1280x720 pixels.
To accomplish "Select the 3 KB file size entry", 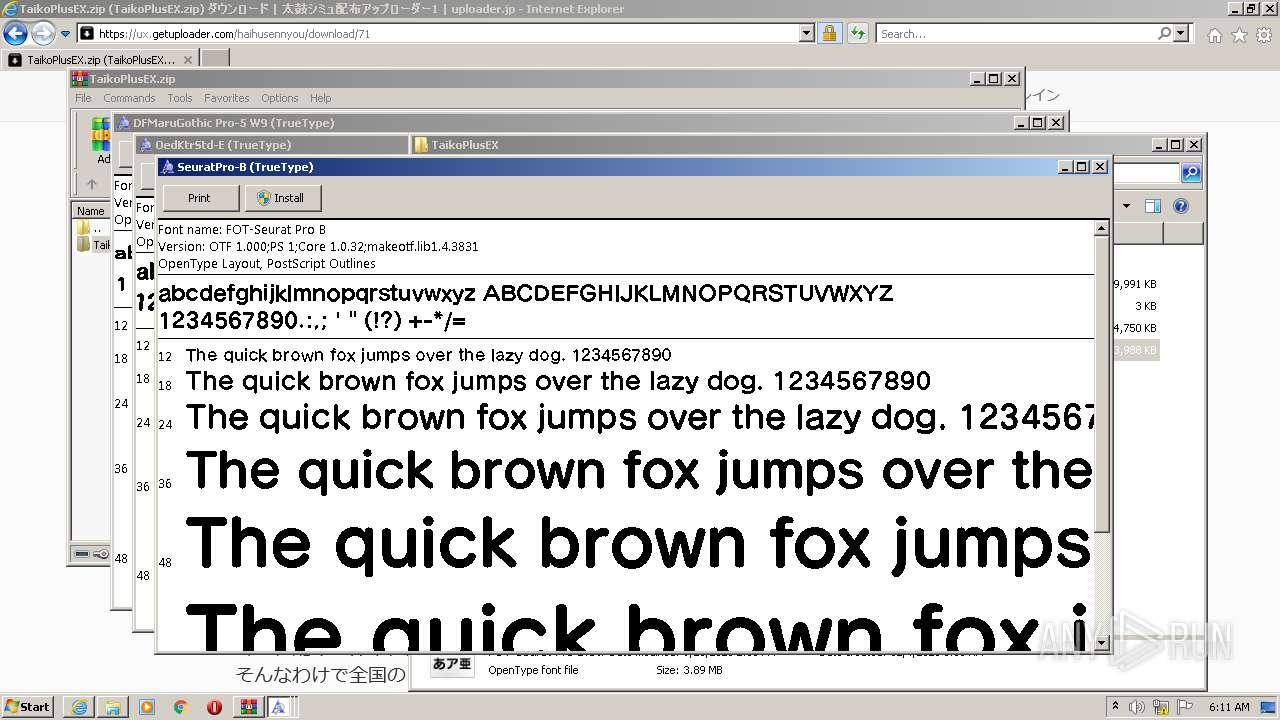I will pyautogui.click(x=1145, y=306).
